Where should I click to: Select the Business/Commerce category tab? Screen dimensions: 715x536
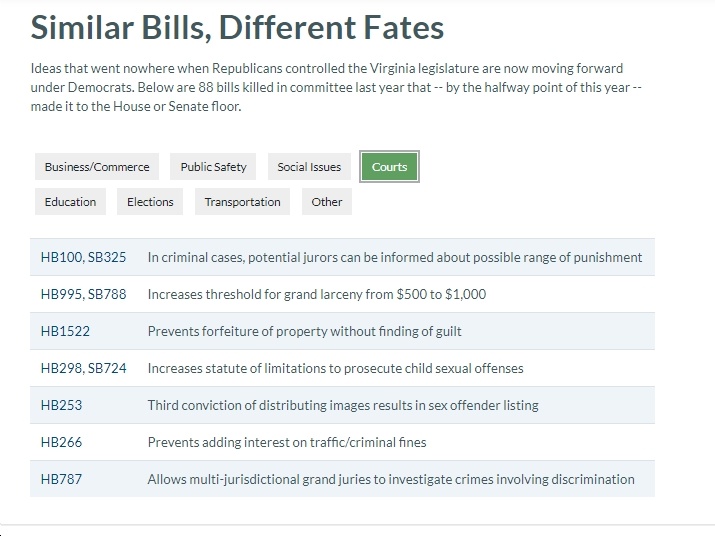point(97,167)
